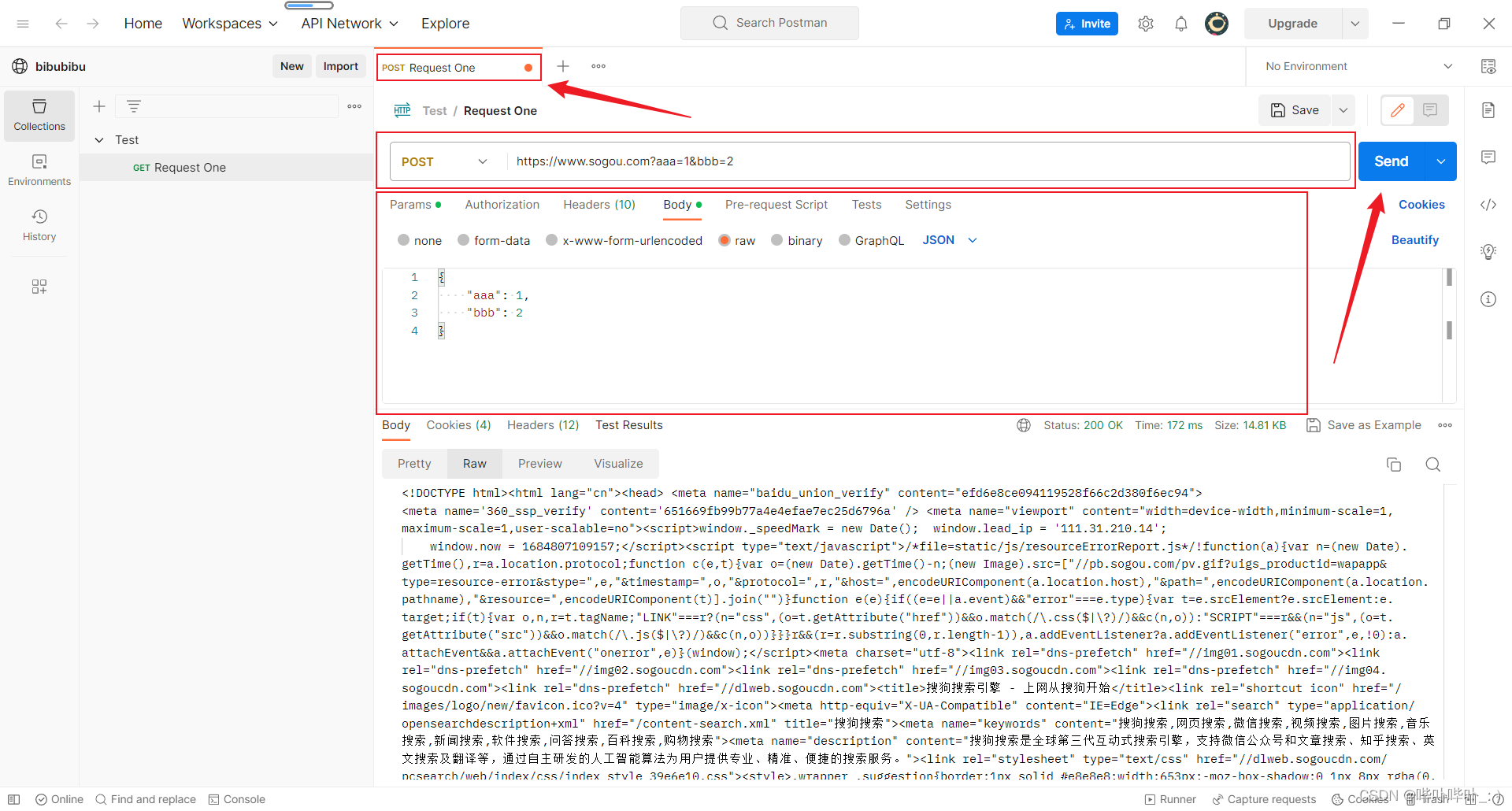
Task: Open the request Cookies link
Action: click(1421, 205)
